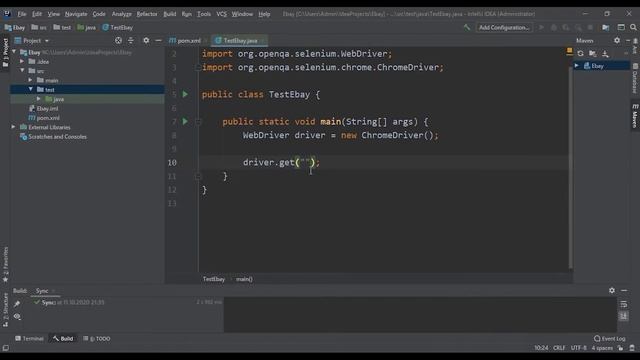Image resolution: width=640 pixels, height=360 pixels.
Task: Open the Refactor menu
Action: pyautogui.click(x=147, y=14)
